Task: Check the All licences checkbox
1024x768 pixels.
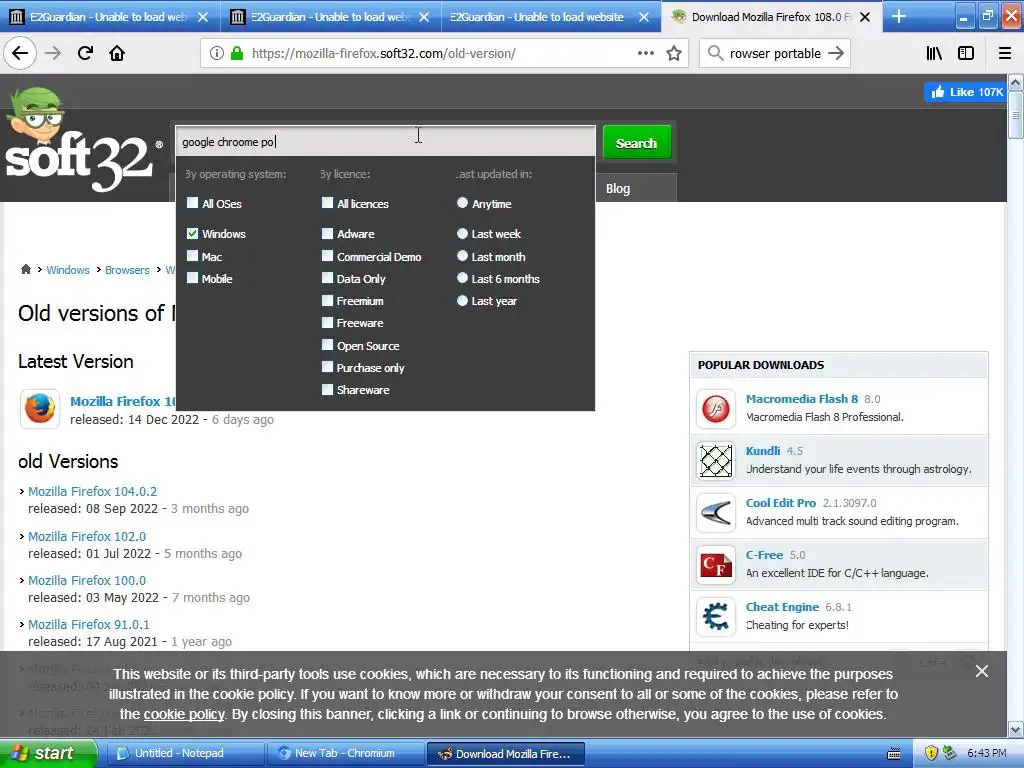Action: point(327,203)
